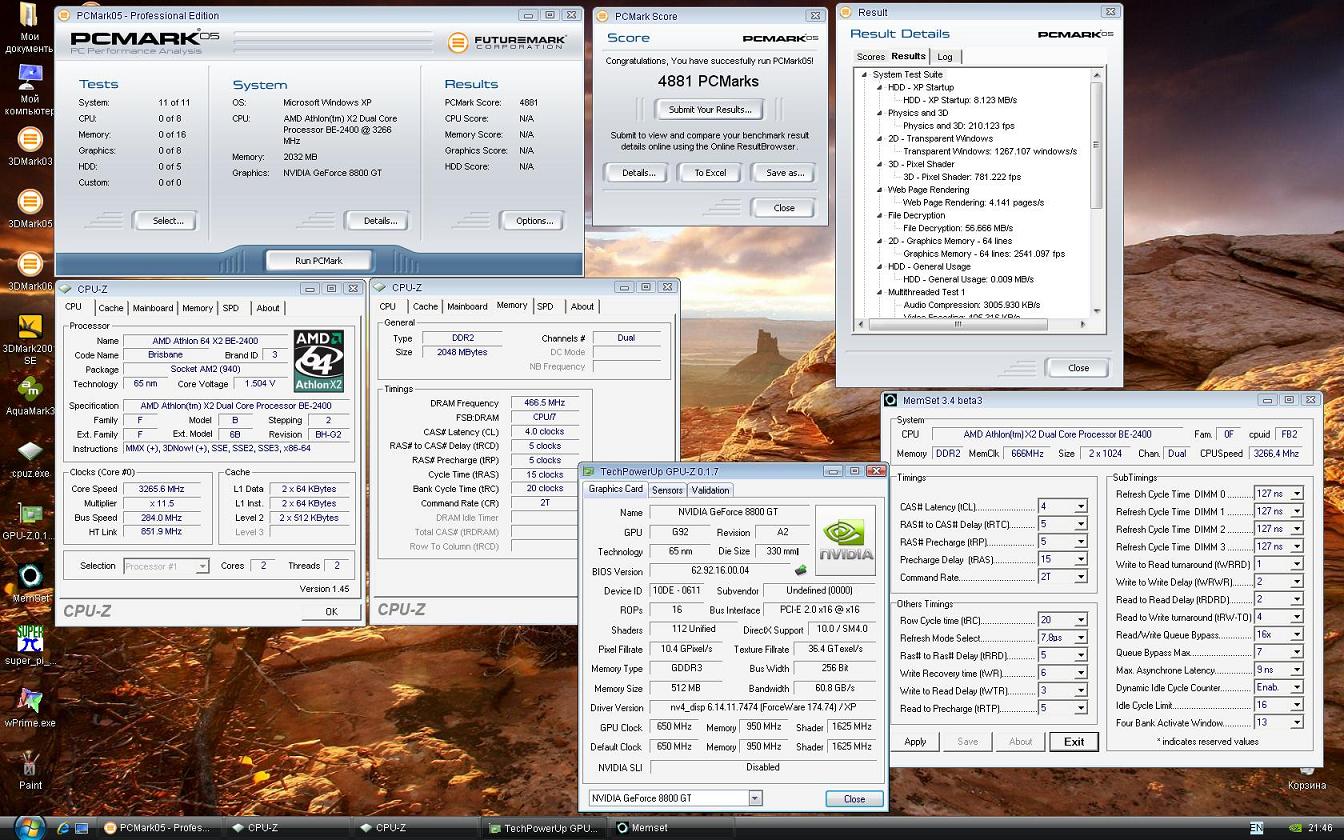Click the 4881 PCMarks score text
Viewport: 1344px width, 840px height.
coord(708,82)
